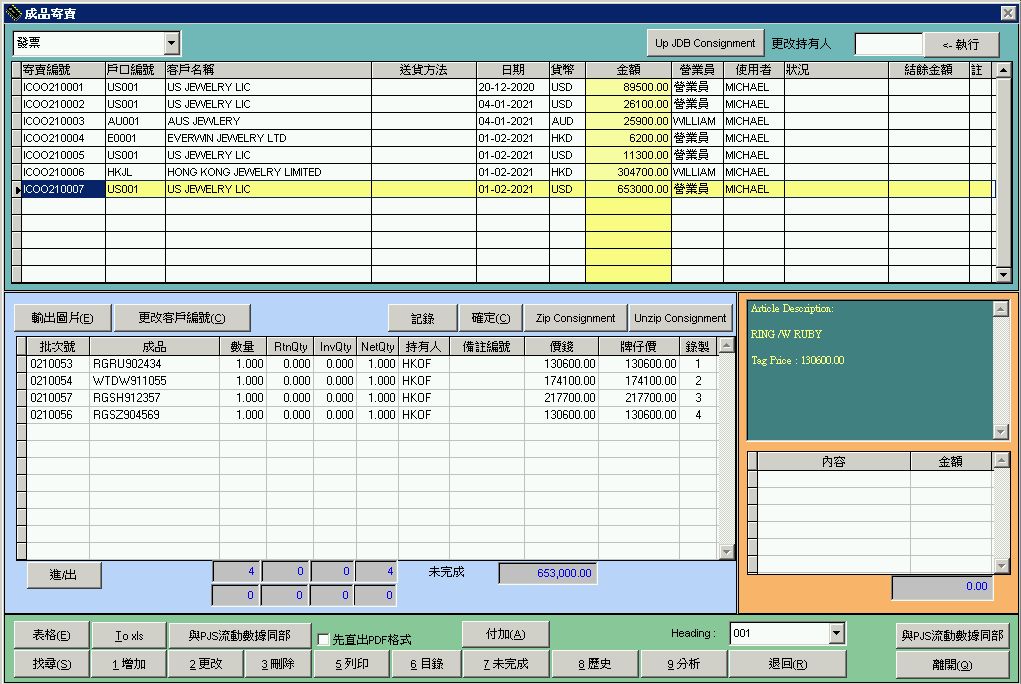Open the 發票 dropdown list
The height and width of the screenshot is (684, 1021).
(171, 44)
